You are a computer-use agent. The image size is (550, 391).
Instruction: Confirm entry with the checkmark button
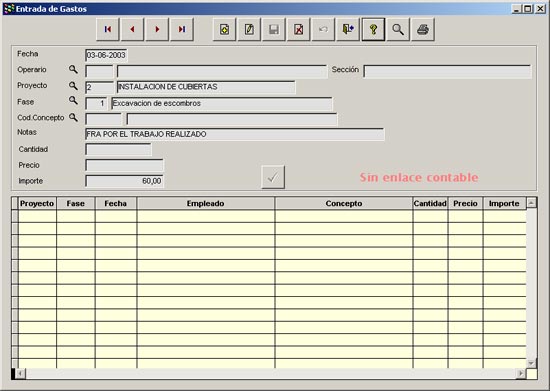click(273, 177)
